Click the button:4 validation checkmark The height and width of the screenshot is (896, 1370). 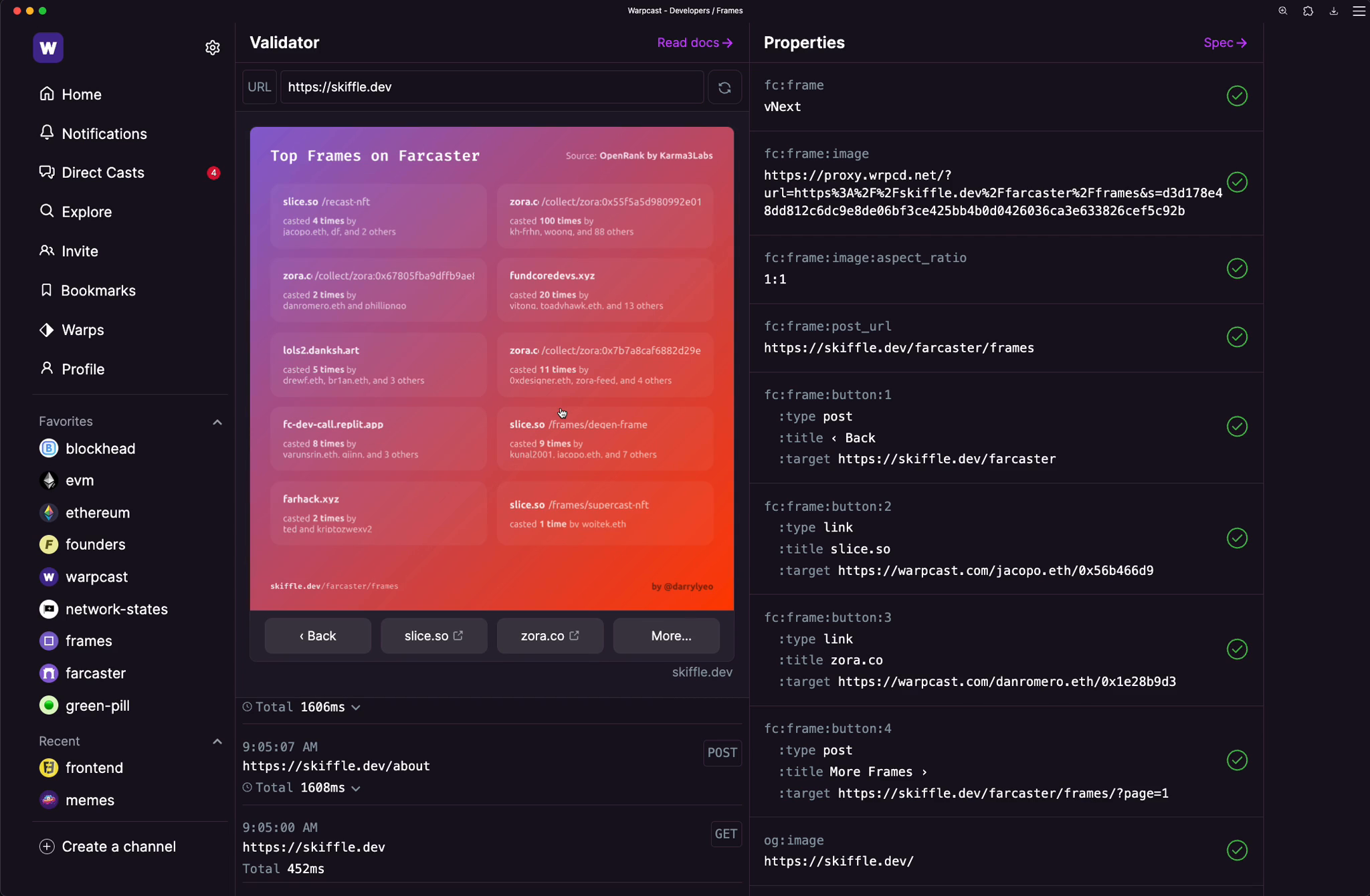pos(1237,760)
